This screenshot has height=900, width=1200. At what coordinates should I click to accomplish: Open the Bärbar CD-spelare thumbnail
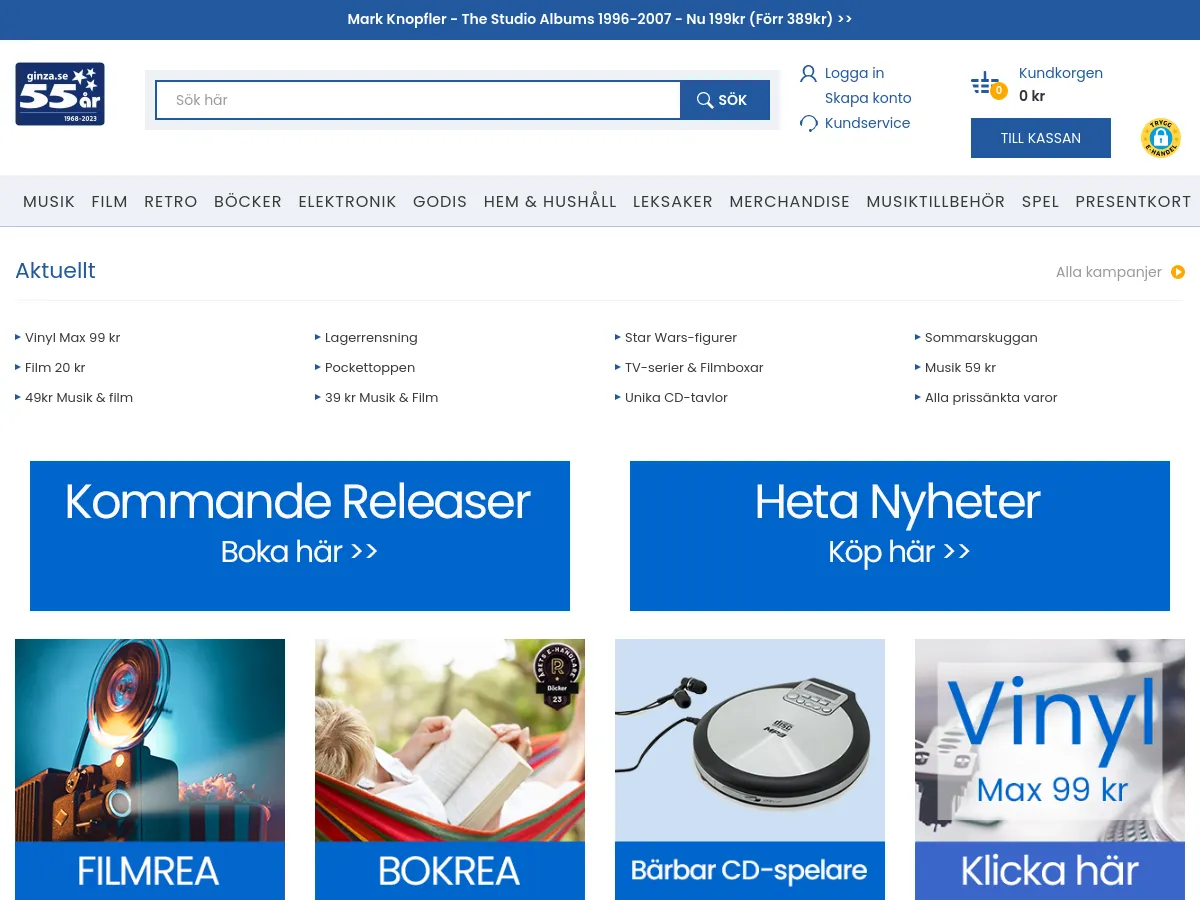pyautogui.click(x=750, y=768)
